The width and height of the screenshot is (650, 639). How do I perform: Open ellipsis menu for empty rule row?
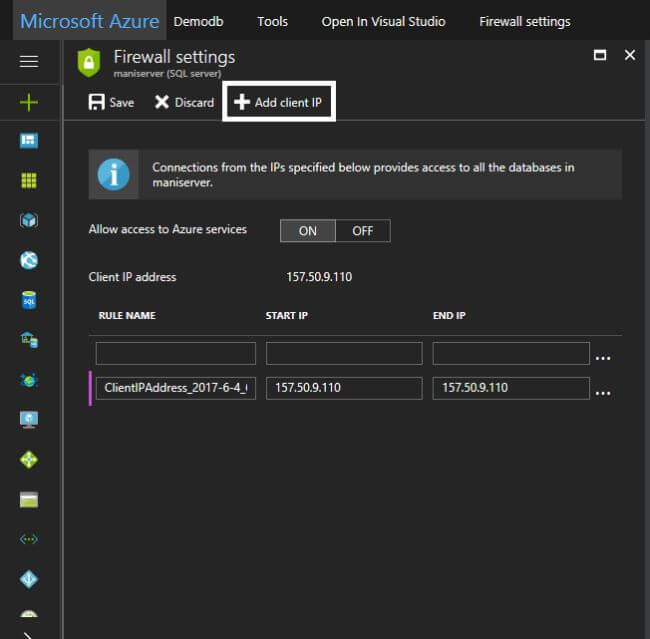[x=603, y=357]
